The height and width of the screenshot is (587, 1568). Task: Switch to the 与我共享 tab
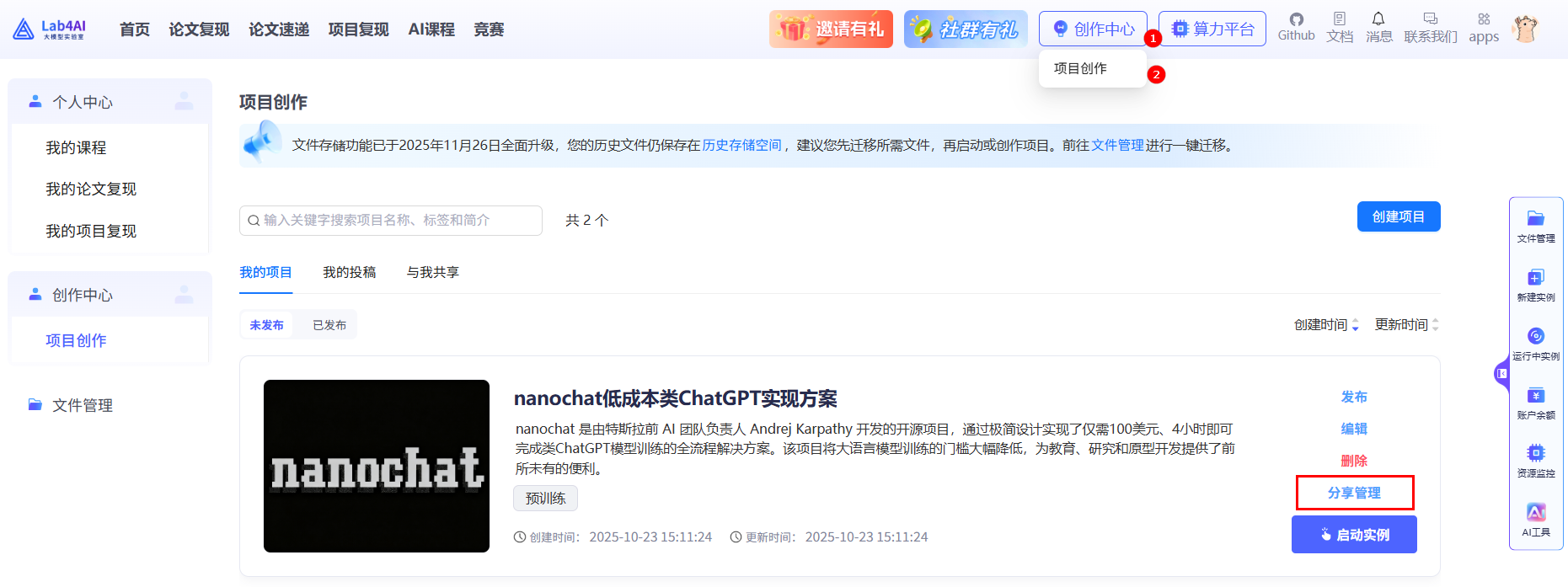(433, 272)
